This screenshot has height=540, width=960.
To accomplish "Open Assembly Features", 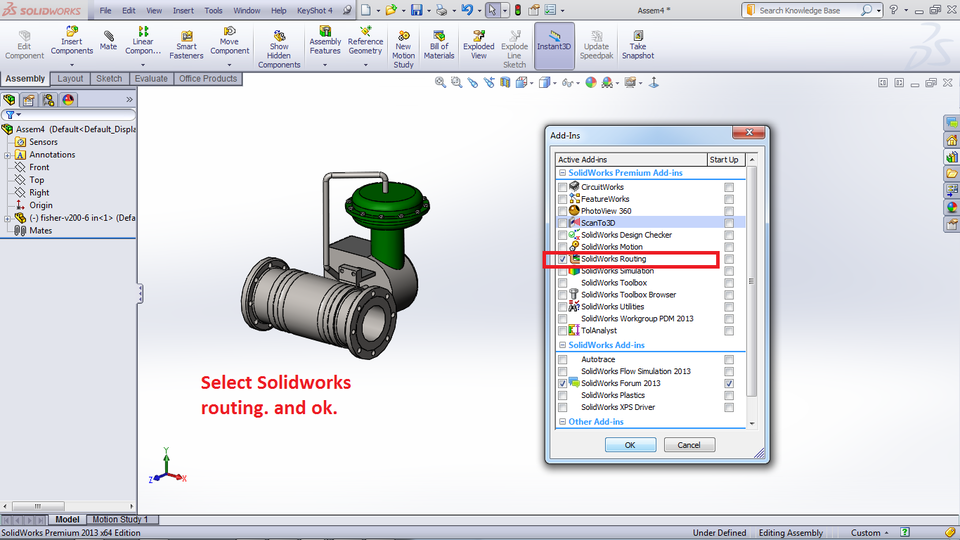I will 325,40.
